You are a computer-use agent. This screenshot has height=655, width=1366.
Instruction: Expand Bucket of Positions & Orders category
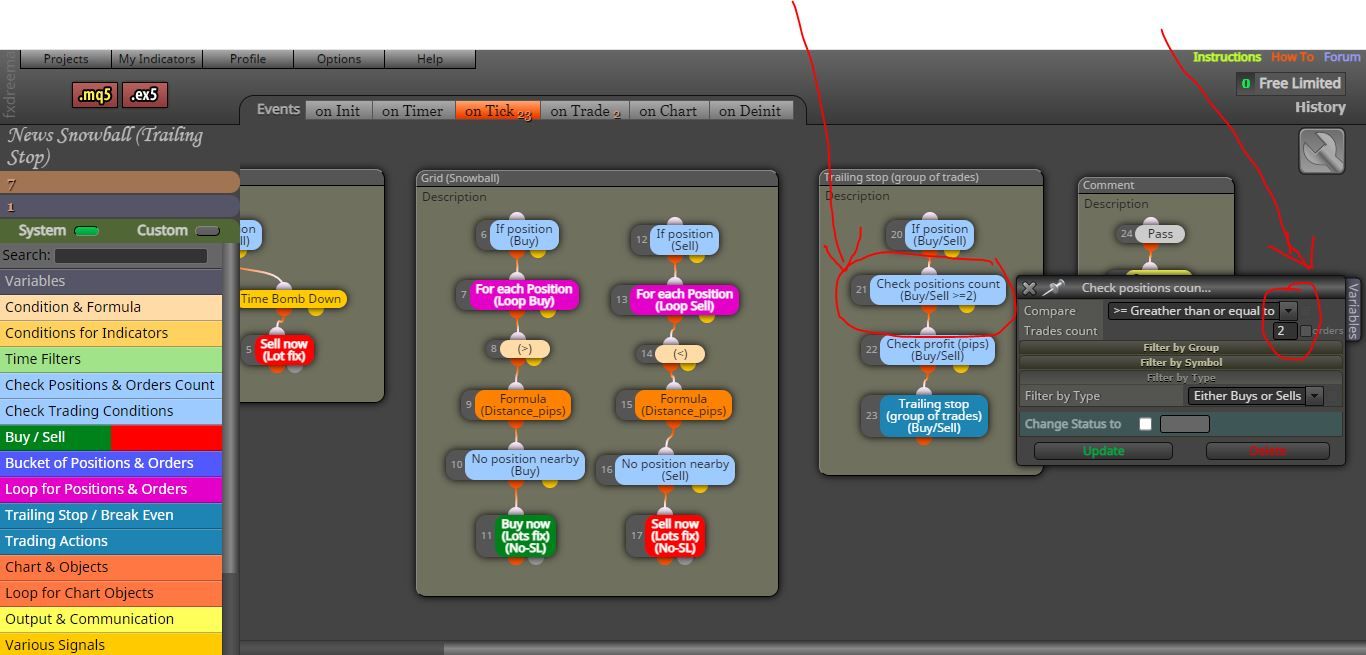(111, 463)
